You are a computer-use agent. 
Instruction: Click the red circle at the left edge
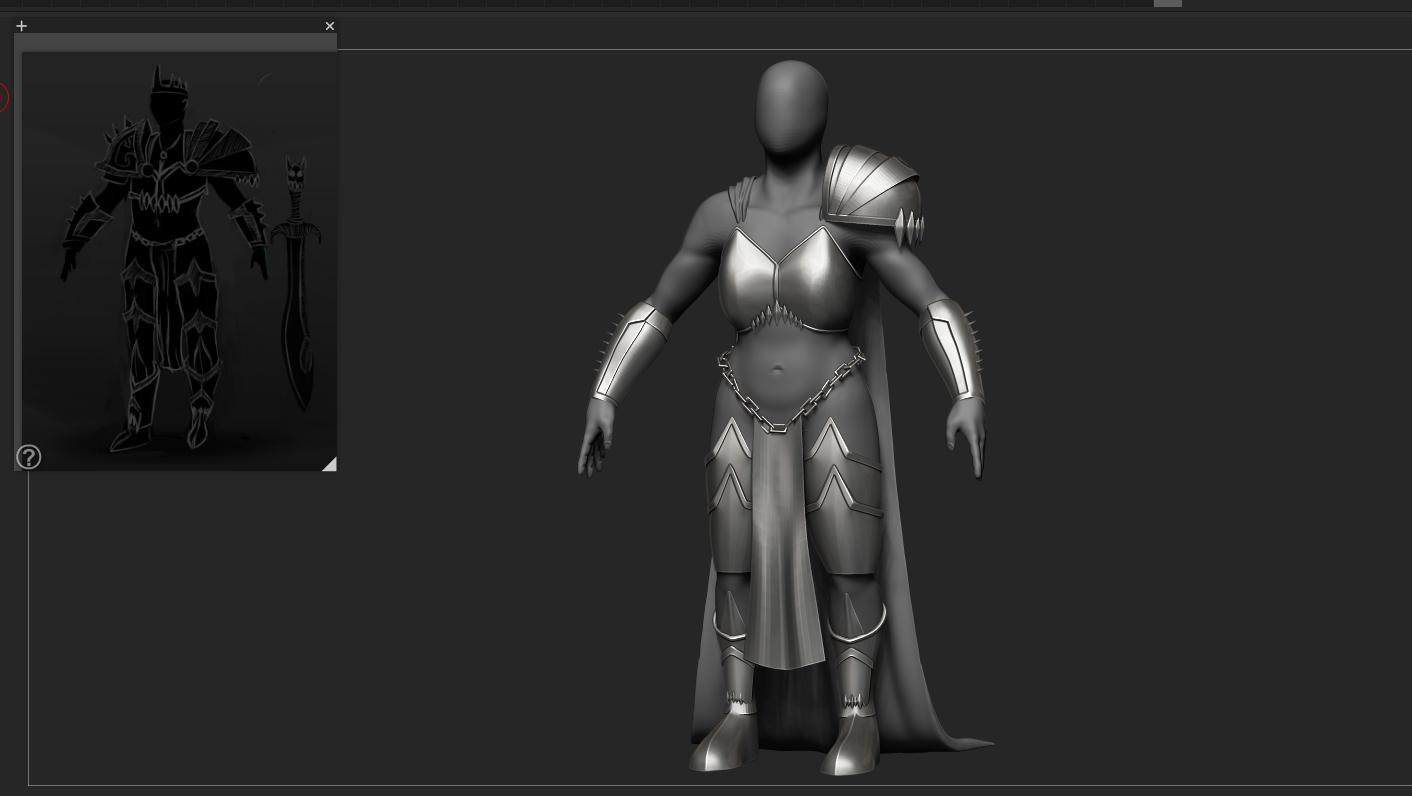pos(3,97)
